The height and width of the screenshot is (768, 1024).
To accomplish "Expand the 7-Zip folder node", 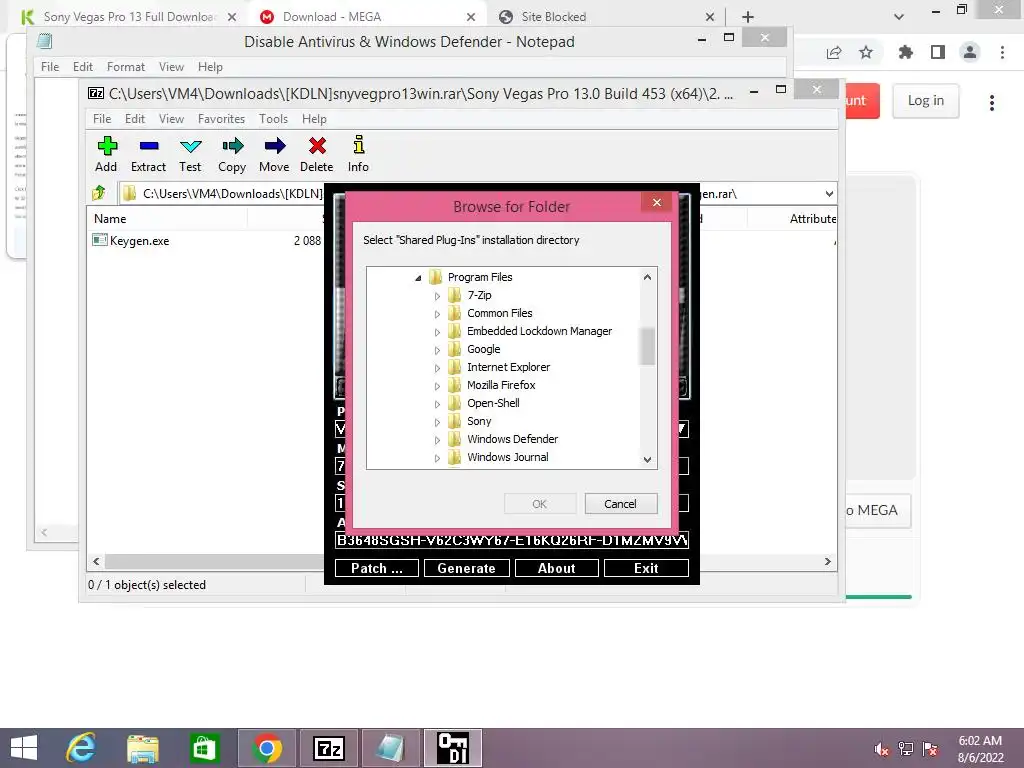I will pos(438,296).
